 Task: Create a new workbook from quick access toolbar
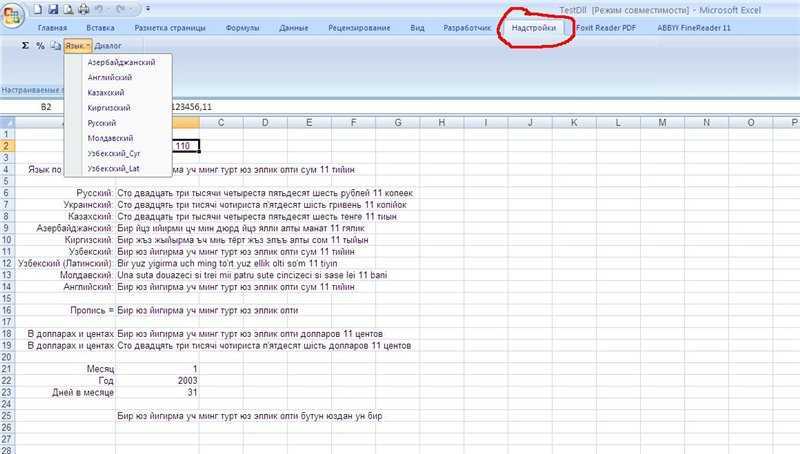(38, 9)
